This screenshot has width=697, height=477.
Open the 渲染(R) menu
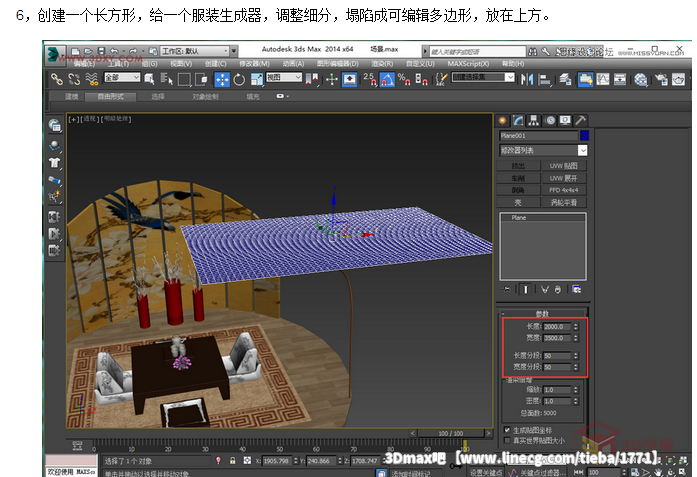pyautogui.click(x=382, y=64)
